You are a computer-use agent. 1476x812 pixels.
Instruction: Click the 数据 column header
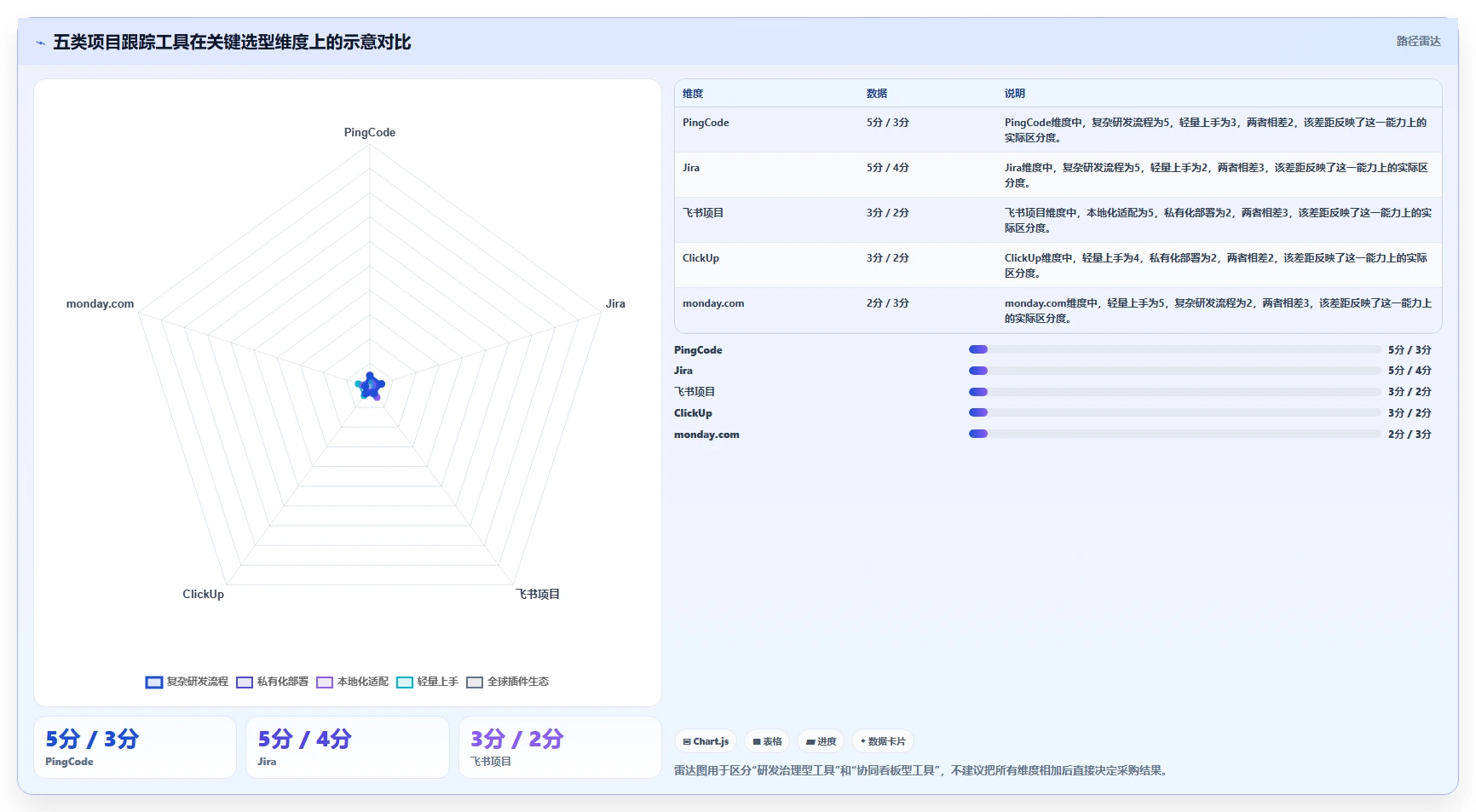[x=877, y=94]
